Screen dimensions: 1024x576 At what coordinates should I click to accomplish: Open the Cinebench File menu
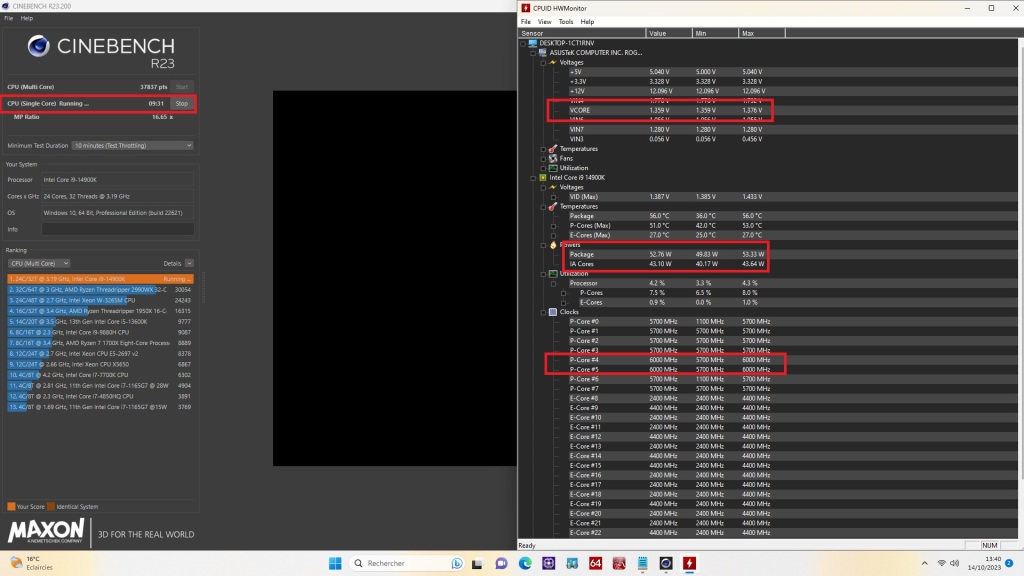click(8, 18)
